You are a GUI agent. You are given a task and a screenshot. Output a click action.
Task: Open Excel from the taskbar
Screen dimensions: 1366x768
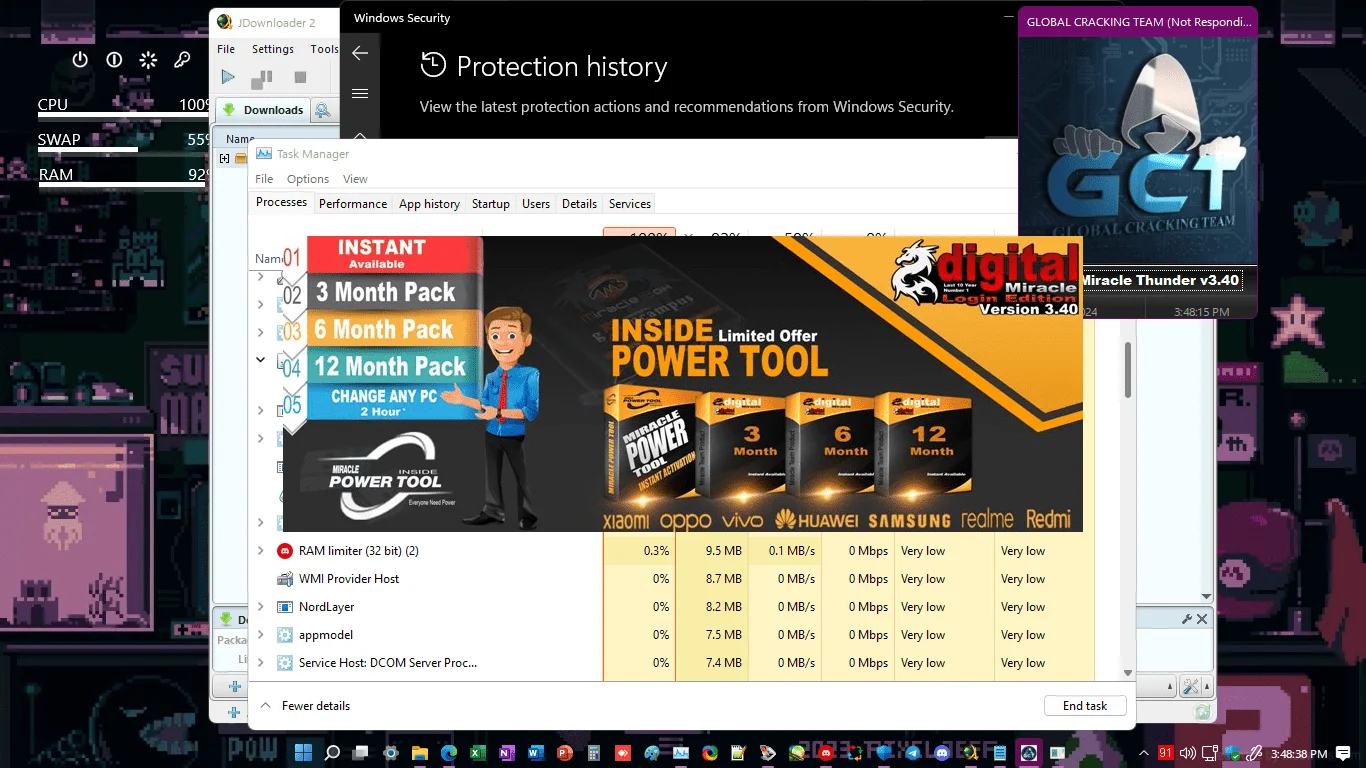(x=478, y=752)
